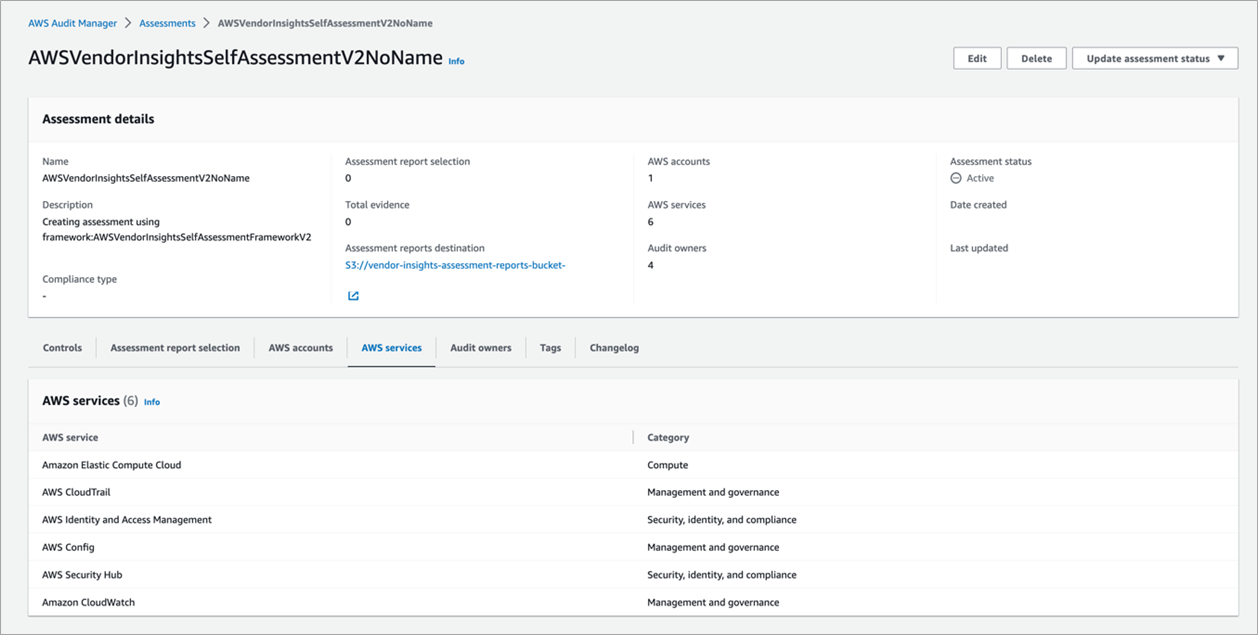Screen dimensions: 1258x635
Task: Open the AWS accounts tab
Action: click(x=300, y=348)
